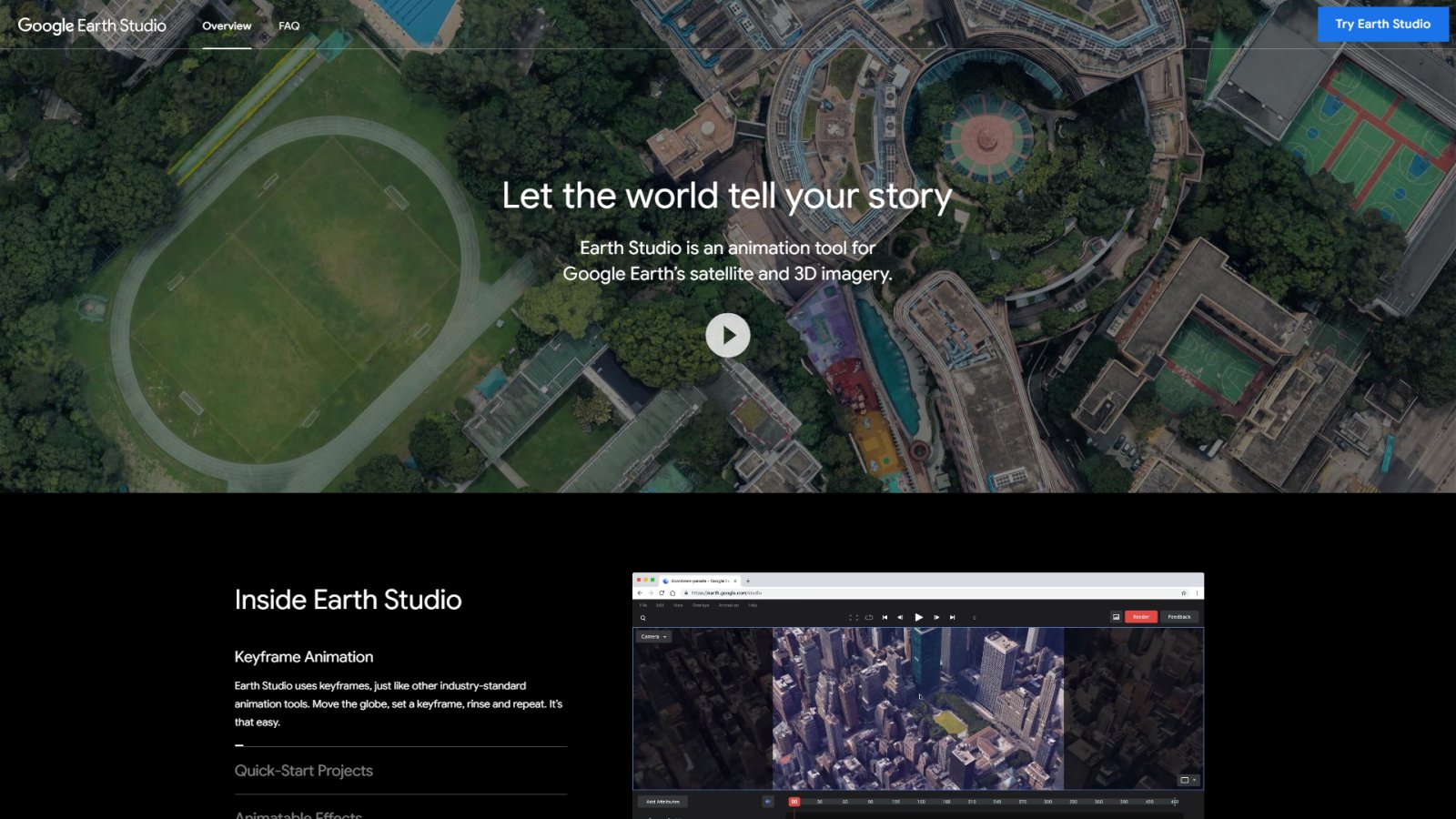1456x819 pixels.
Task: Toggle the loop playback icon
Action: 869,617
